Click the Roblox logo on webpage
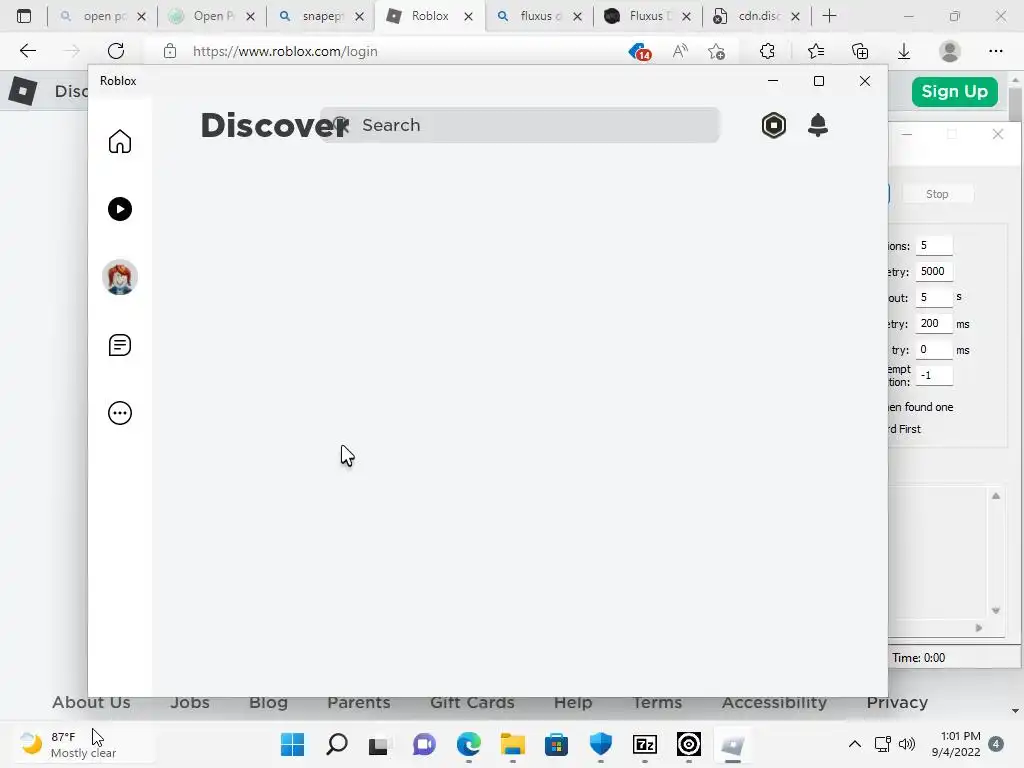 (23, 91)
